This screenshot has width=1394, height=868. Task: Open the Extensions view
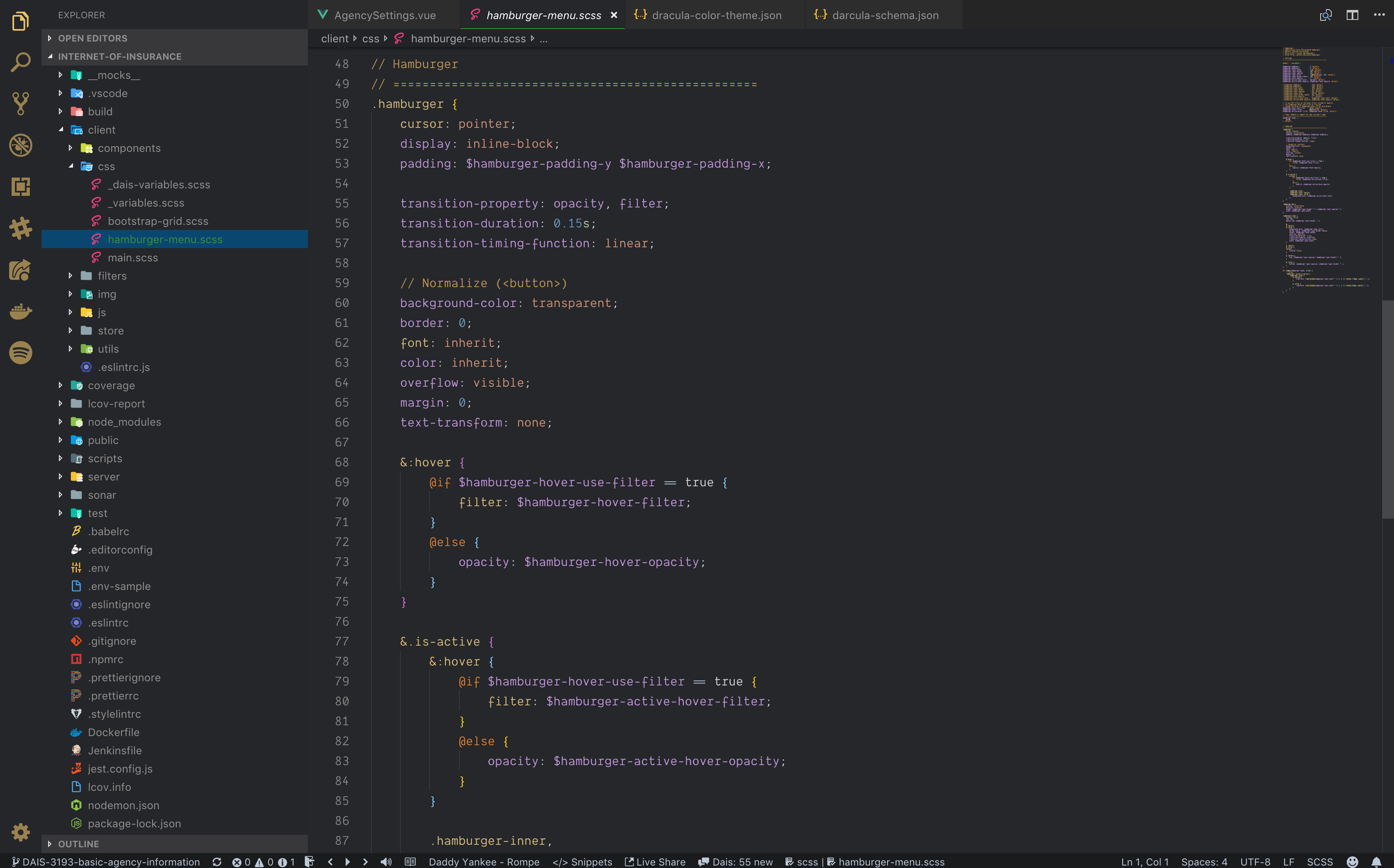click(21, 187)
